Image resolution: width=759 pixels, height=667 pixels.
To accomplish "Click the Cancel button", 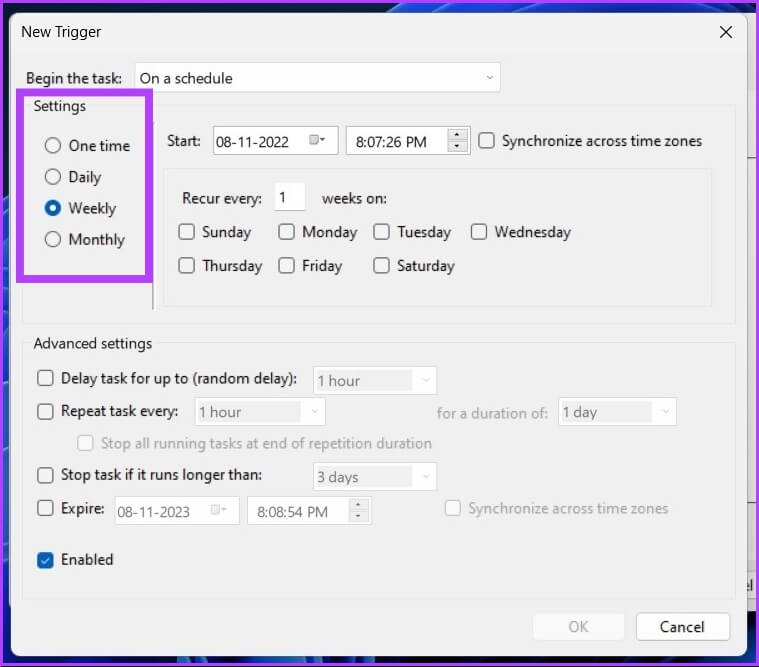I will pos(683,627).
